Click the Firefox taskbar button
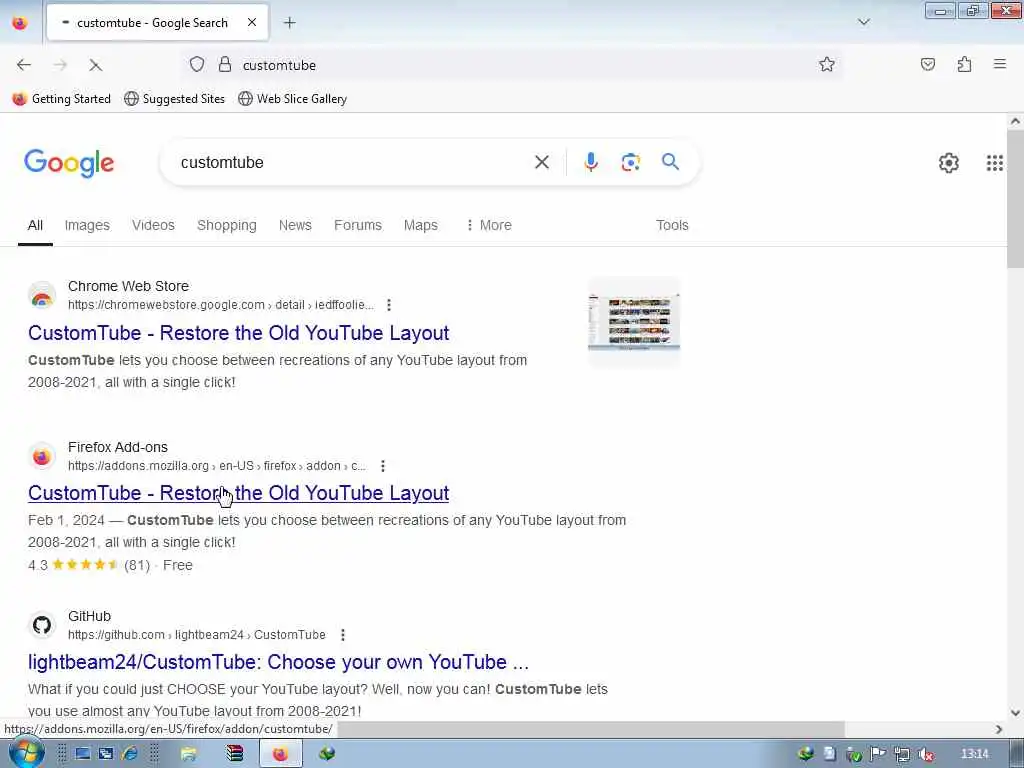 281,754
